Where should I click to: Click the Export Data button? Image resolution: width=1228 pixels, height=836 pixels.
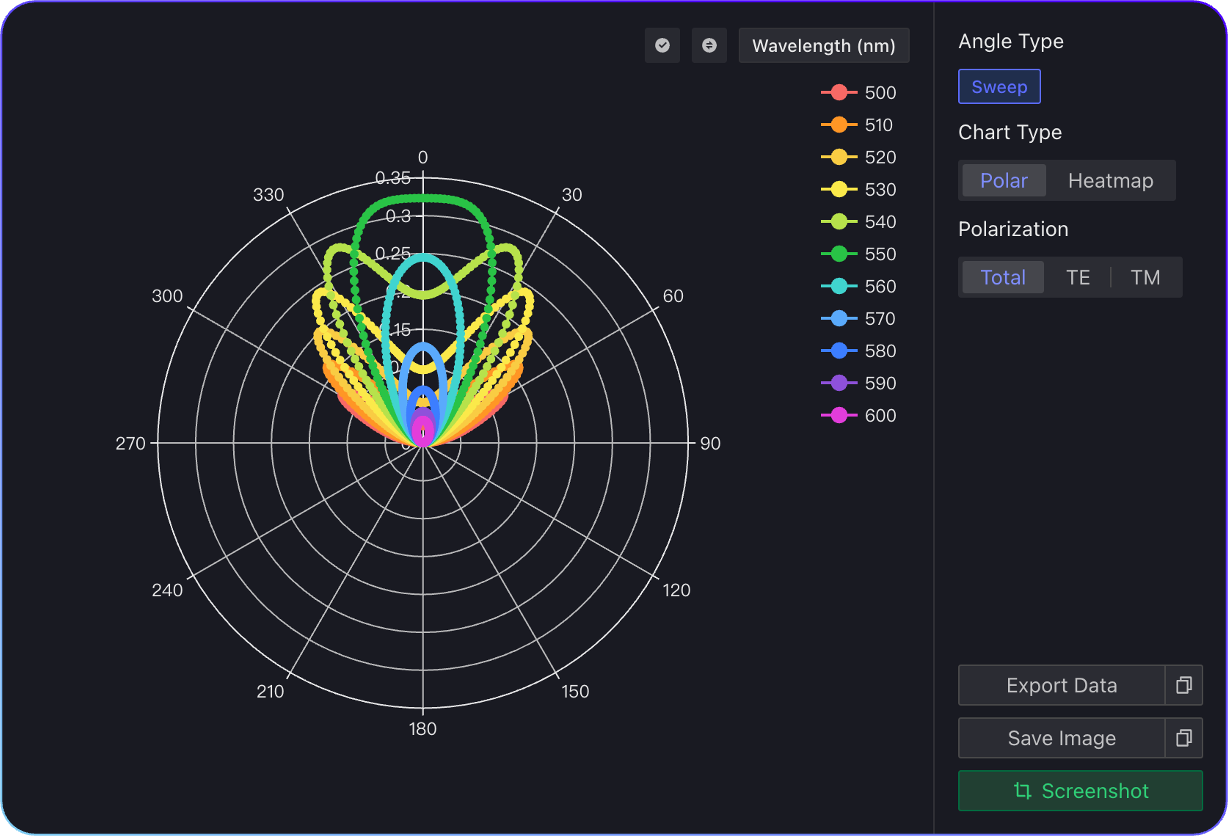[1061, 686]
